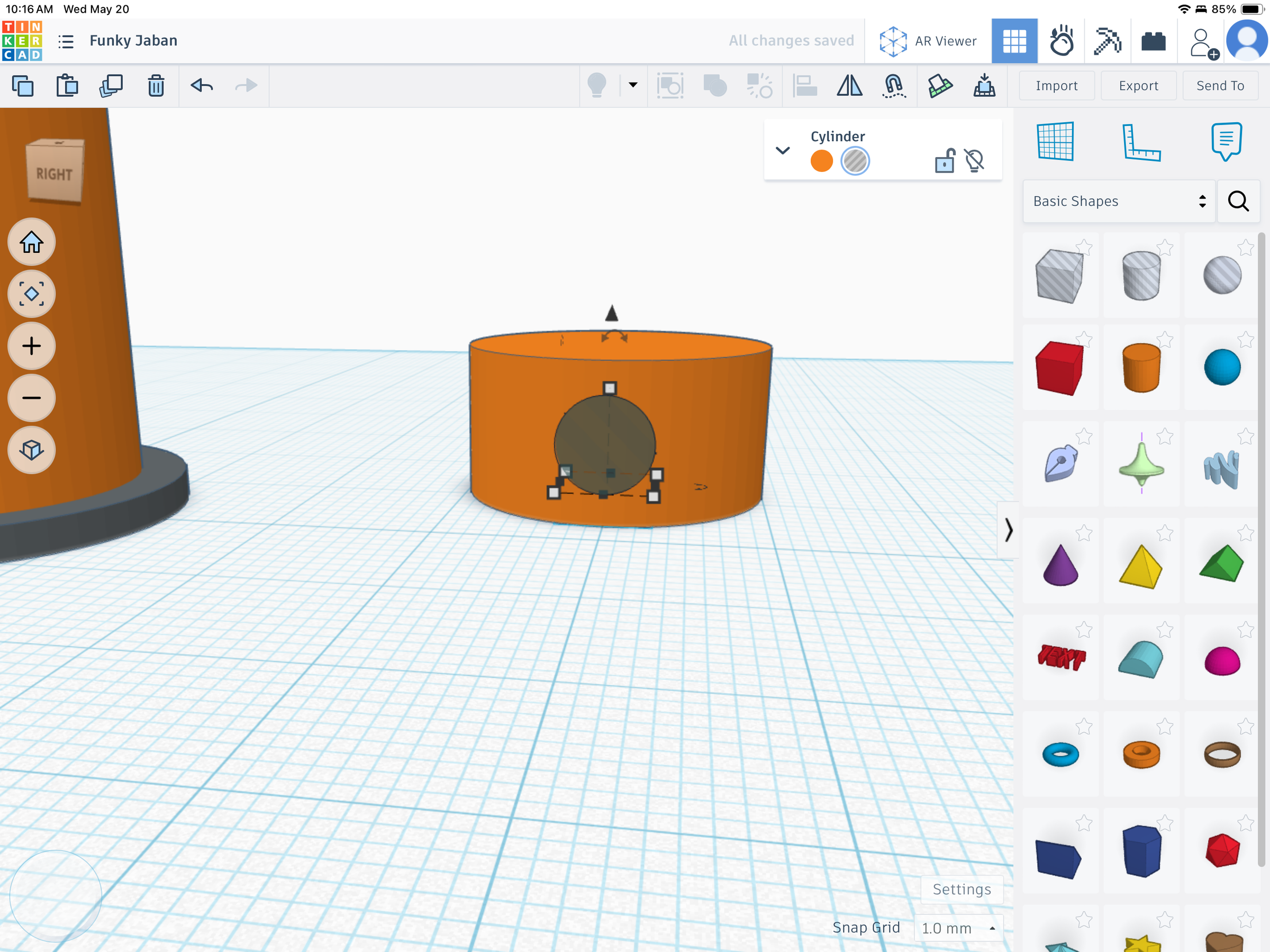Open the visibility options dropdown arrow
The image size is (1270, 952).
tap(633, 85)
